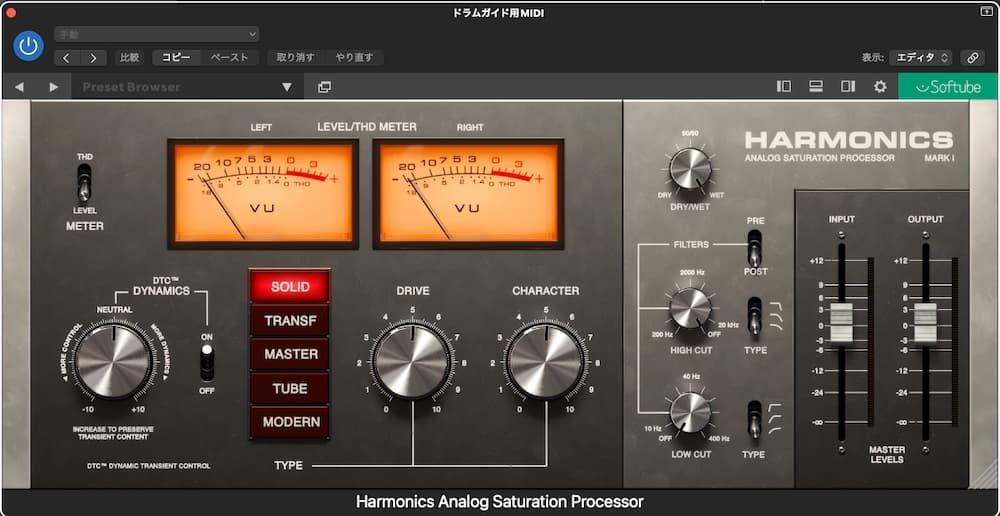Click the ペースト paste button
This screenshot has width=1000, height=516.
[x=230, y=57]
